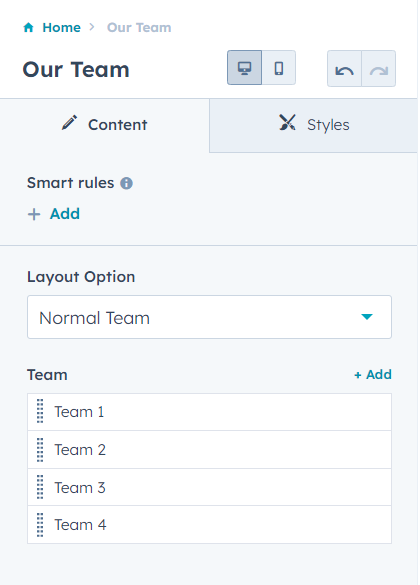Viewport: 420px width, 585px height.
Task: Click Smart rules info icon
Action: coord(126,183)
